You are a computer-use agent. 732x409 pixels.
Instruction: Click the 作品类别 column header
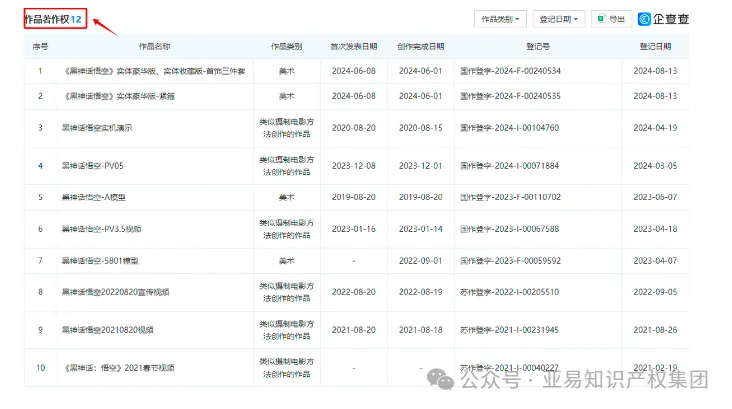pos(287,47)
